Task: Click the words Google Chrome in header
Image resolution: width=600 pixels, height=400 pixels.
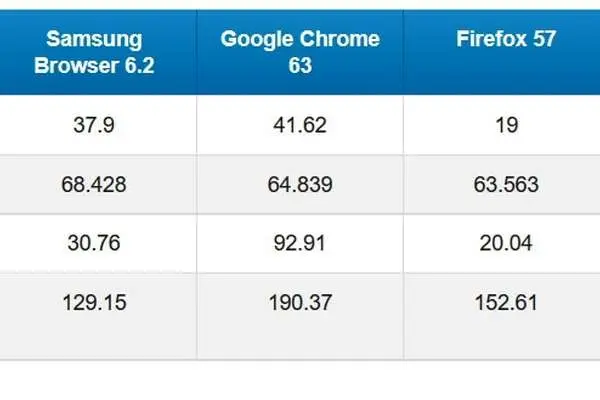Action: tap(300, 39)
